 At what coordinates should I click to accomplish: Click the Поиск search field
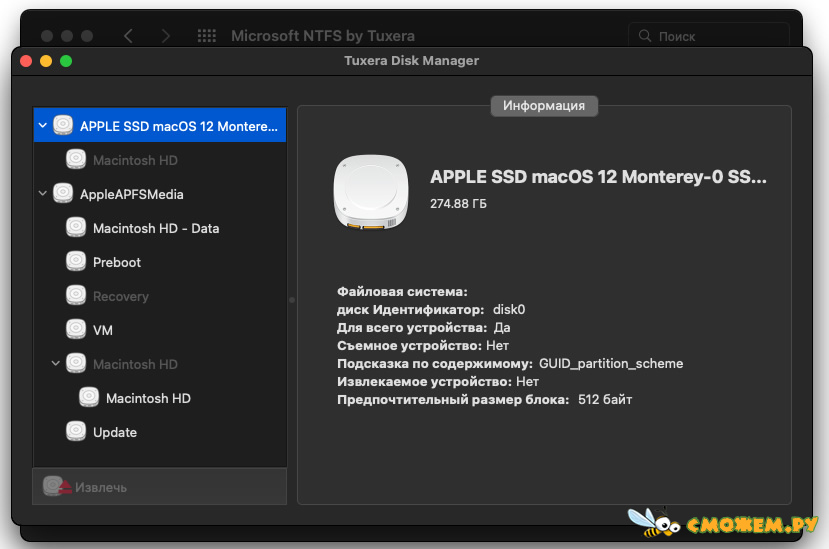click(708, 36)
